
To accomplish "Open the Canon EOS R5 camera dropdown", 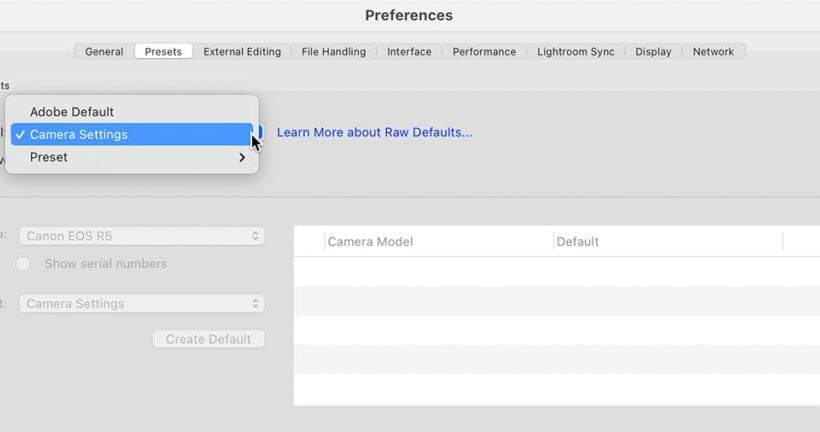I will [142, 236].
